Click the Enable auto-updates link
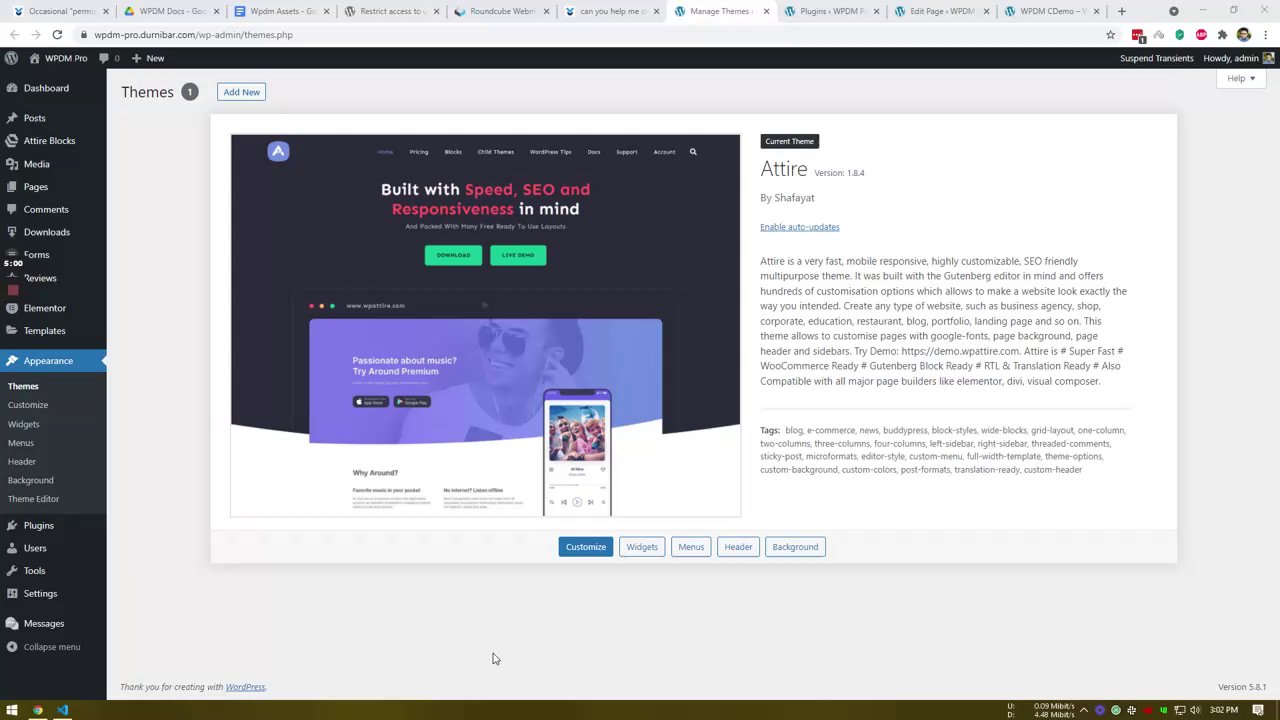The image size is (1280, 720). [800, 227]
